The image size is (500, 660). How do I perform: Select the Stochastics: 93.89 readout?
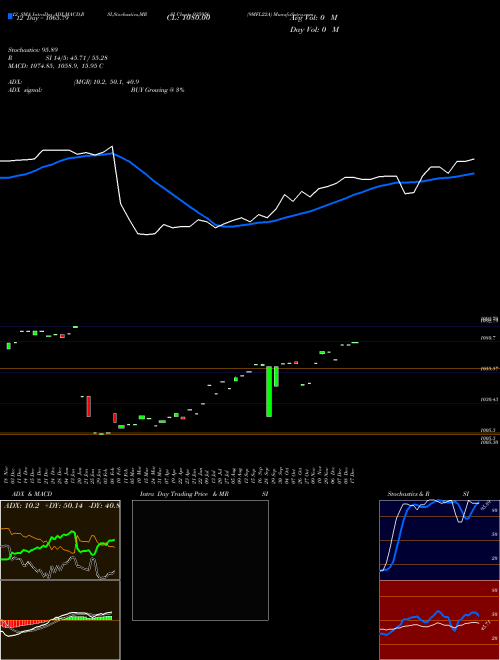pos(33,50)
